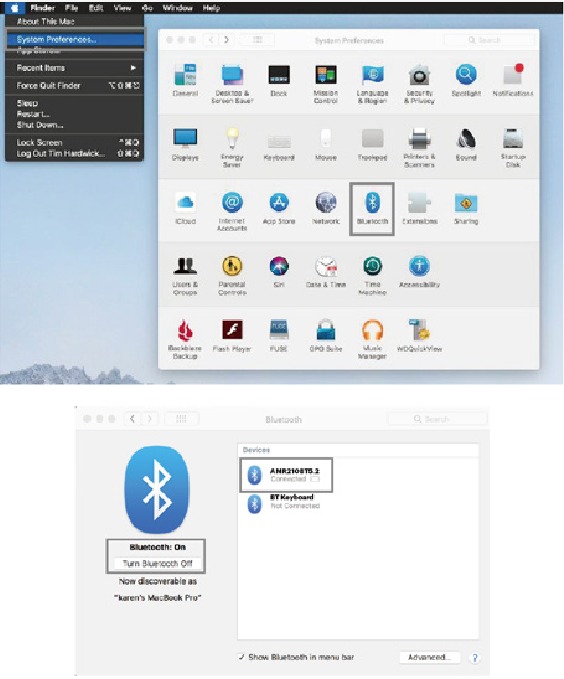The width and height of the screenshot is (564, 679).
Task: Open Network preferences icon
Action: pyautogui.click(x=326, y=209)
